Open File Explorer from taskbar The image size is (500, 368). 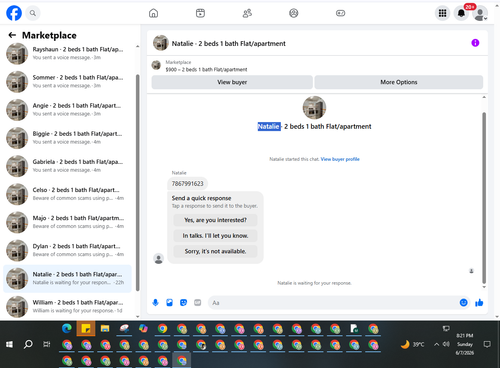pyautogui.click(x=105, y=329)
